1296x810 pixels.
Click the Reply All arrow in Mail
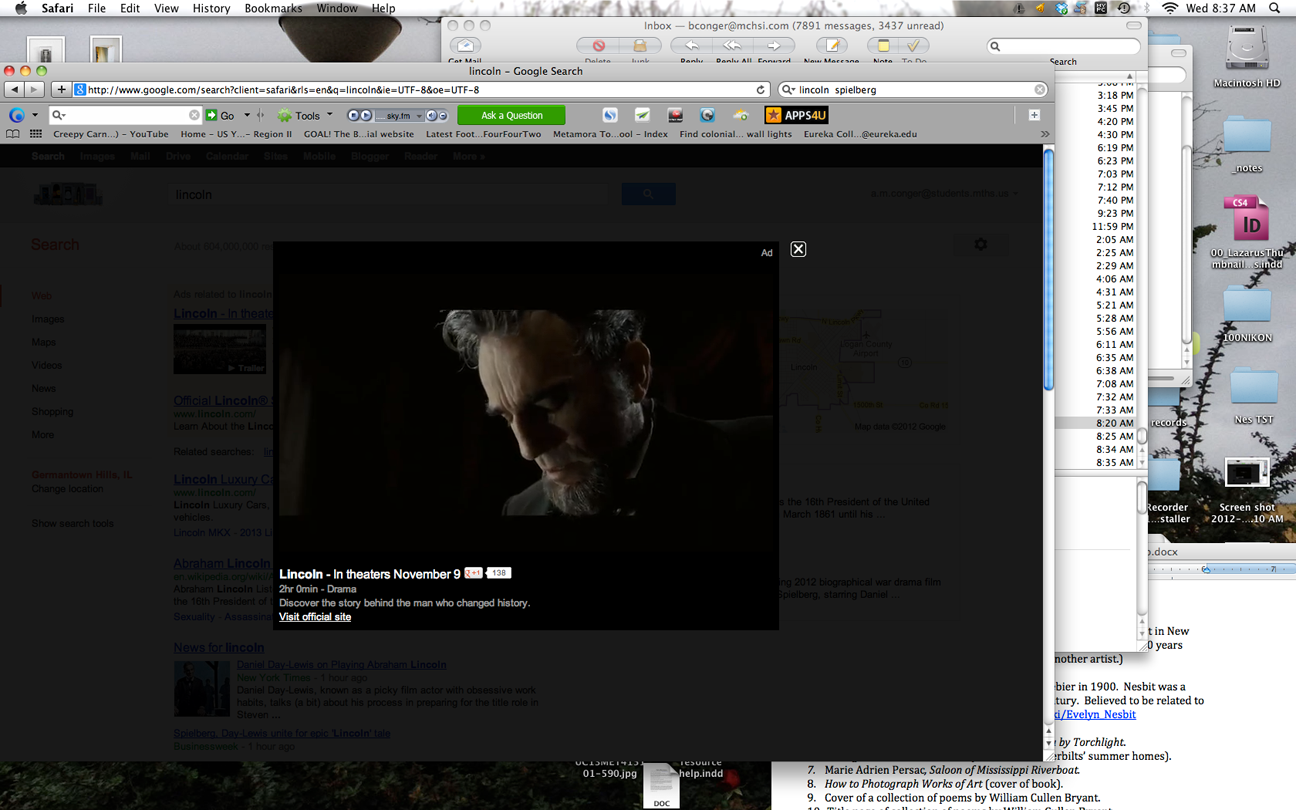tap(733, 46)
